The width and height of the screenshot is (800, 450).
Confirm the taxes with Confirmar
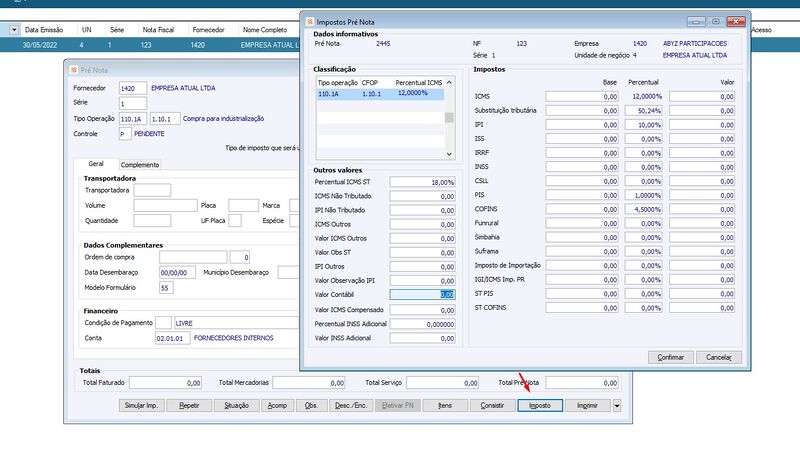(670, 357)
